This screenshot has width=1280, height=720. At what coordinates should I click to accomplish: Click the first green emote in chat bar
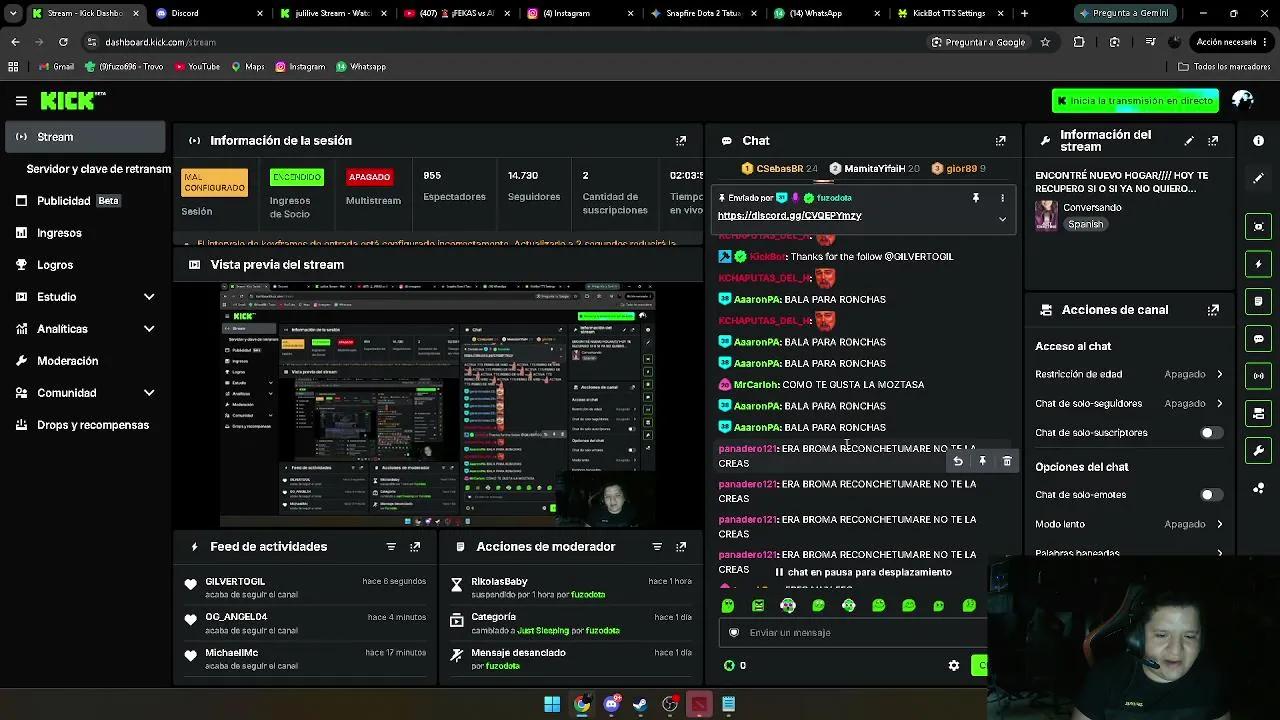pyautogui.click(x=728, y=605)
